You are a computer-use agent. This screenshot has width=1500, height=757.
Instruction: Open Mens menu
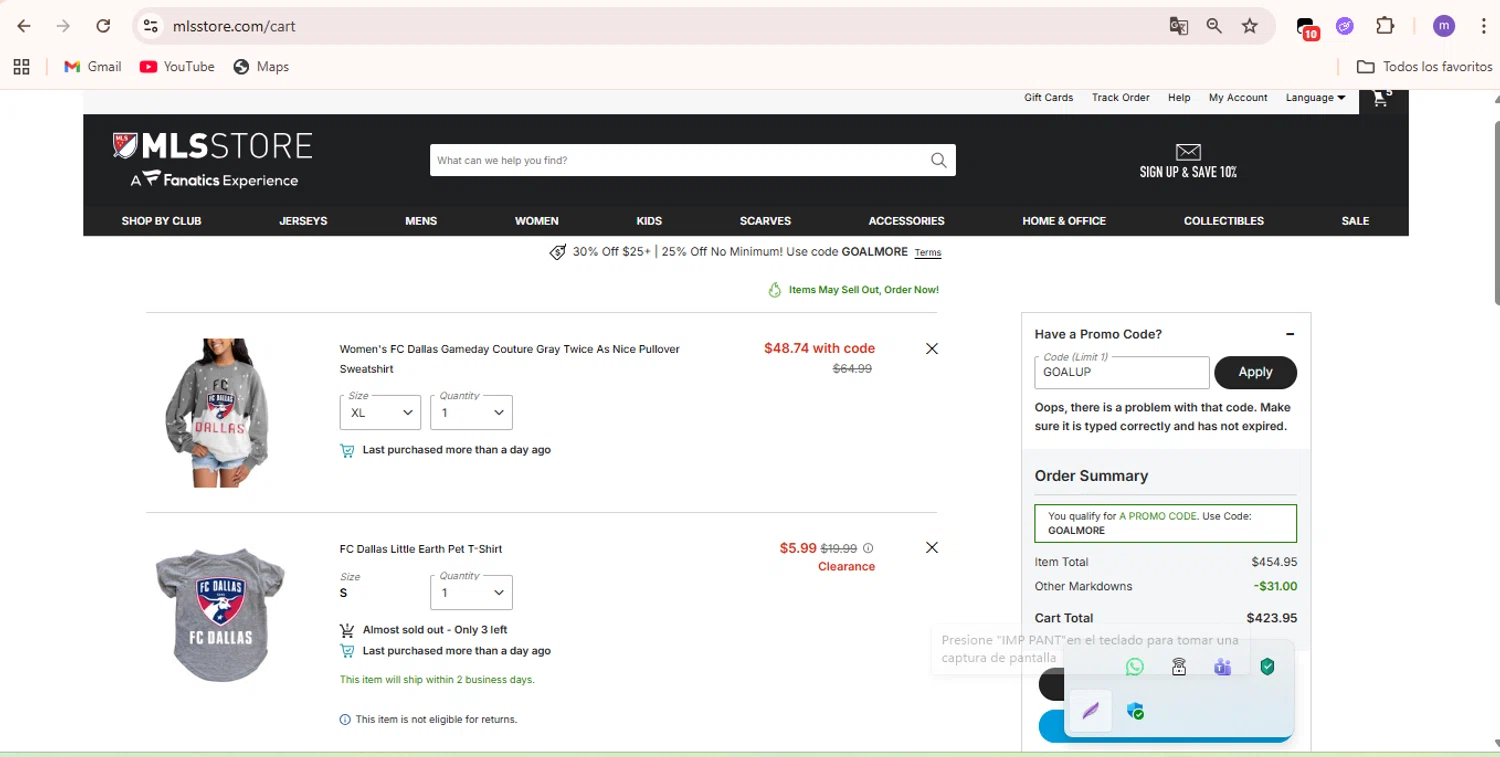(x=421, y=221)
